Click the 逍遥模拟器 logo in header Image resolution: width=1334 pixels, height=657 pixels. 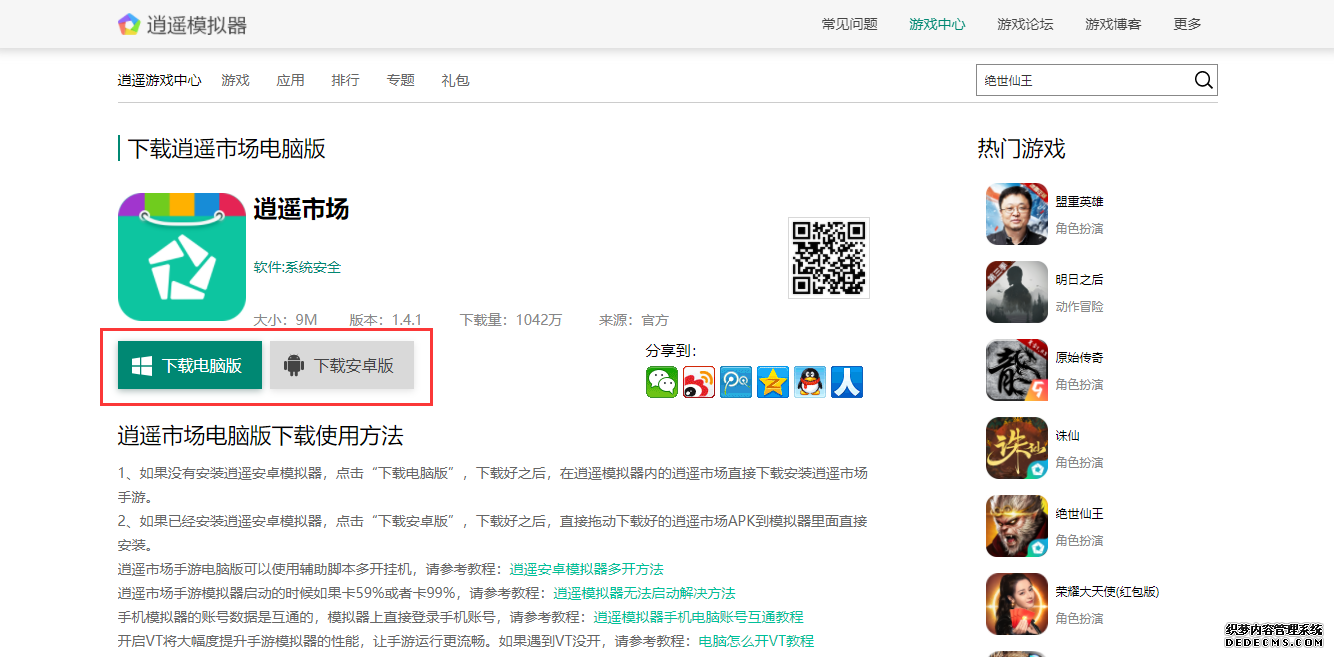coord(182,25)
